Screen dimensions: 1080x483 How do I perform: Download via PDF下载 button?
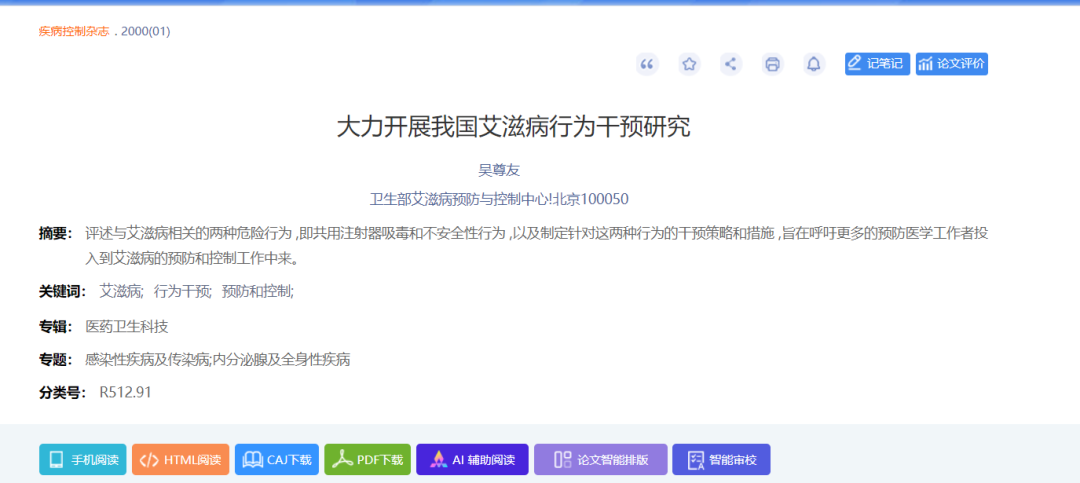[368, 460]
